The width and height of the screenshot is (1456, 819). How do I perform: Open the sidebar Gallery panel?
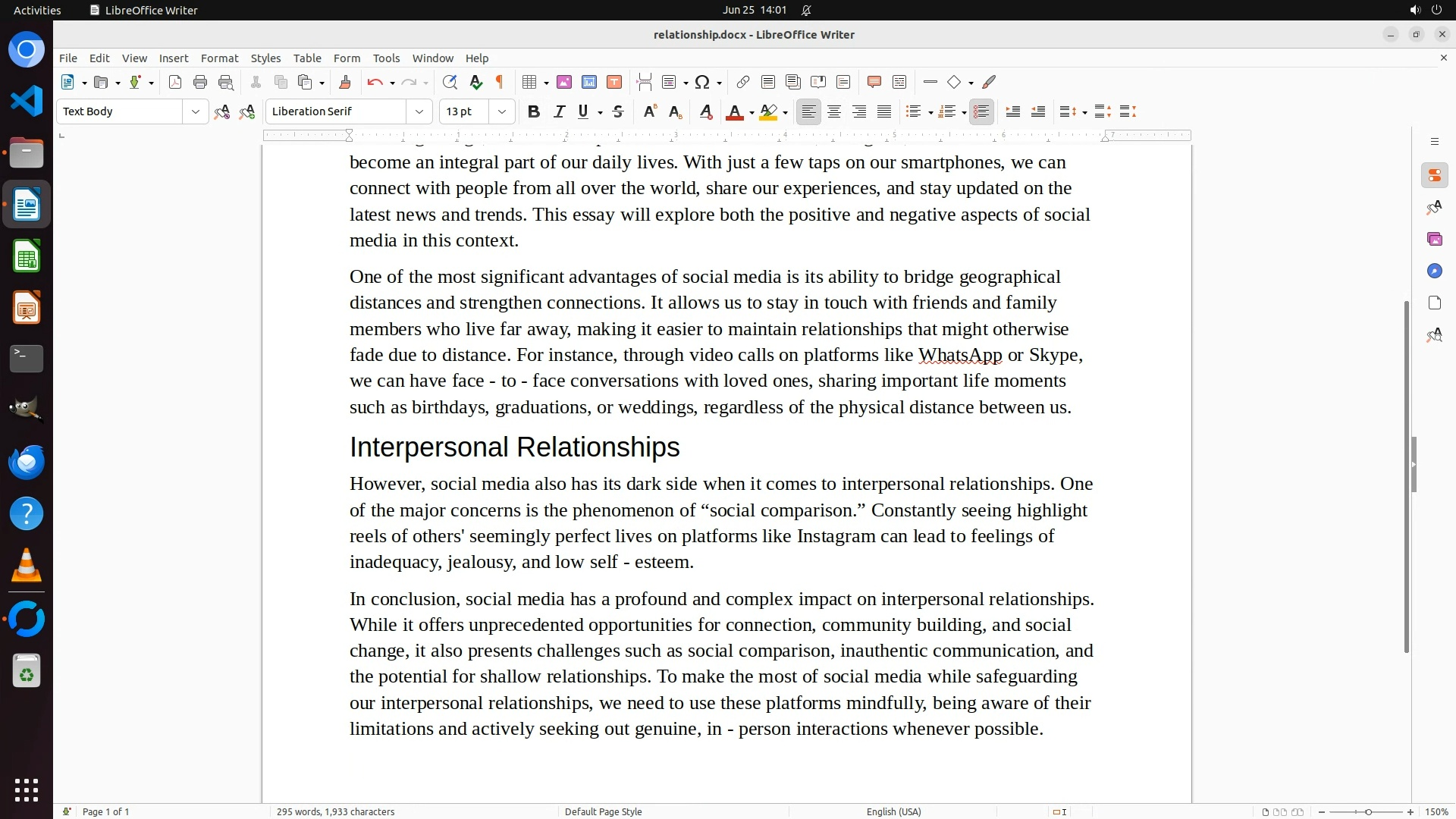[x=1434, y=240]
